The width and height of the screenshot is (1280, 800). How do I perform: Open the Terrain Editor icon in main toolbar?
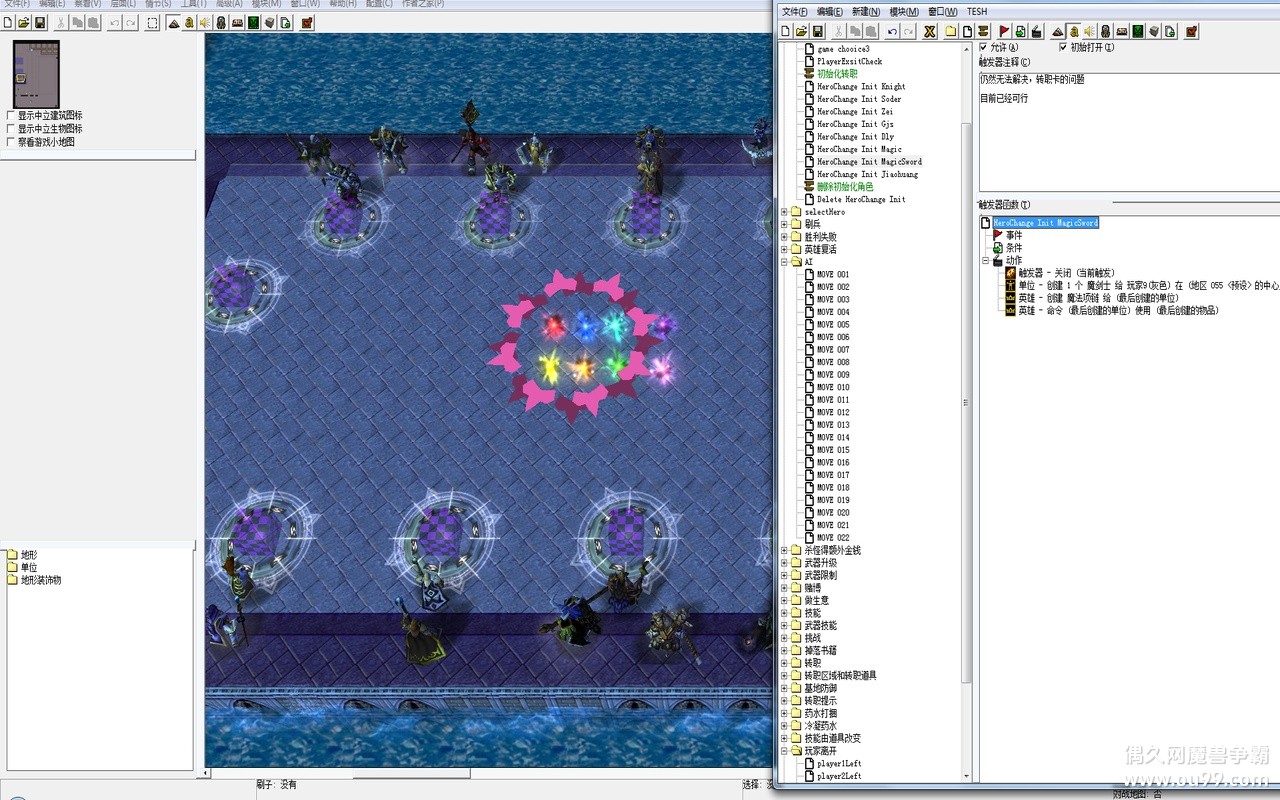click(173, 22)
